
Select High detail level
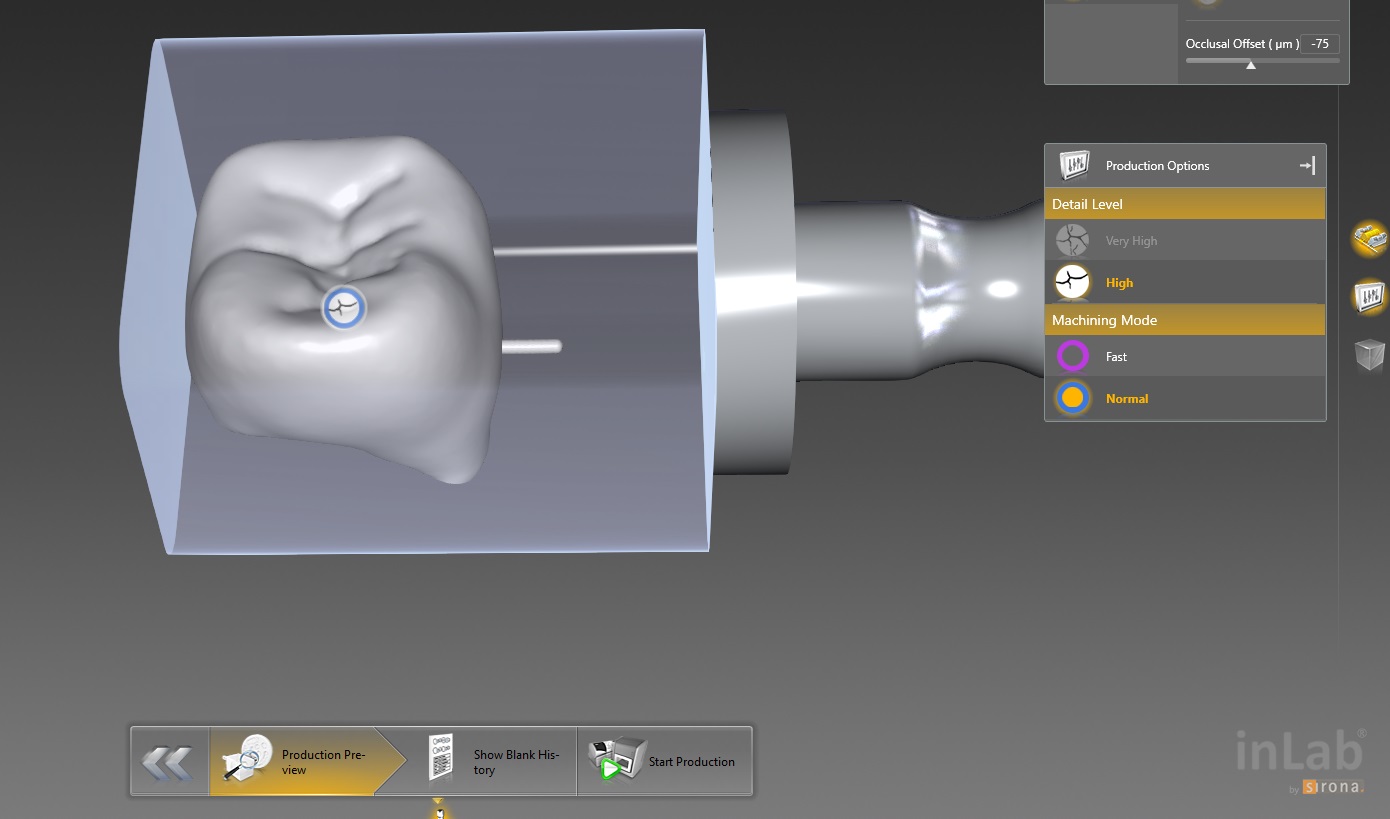pos(1119,283)
